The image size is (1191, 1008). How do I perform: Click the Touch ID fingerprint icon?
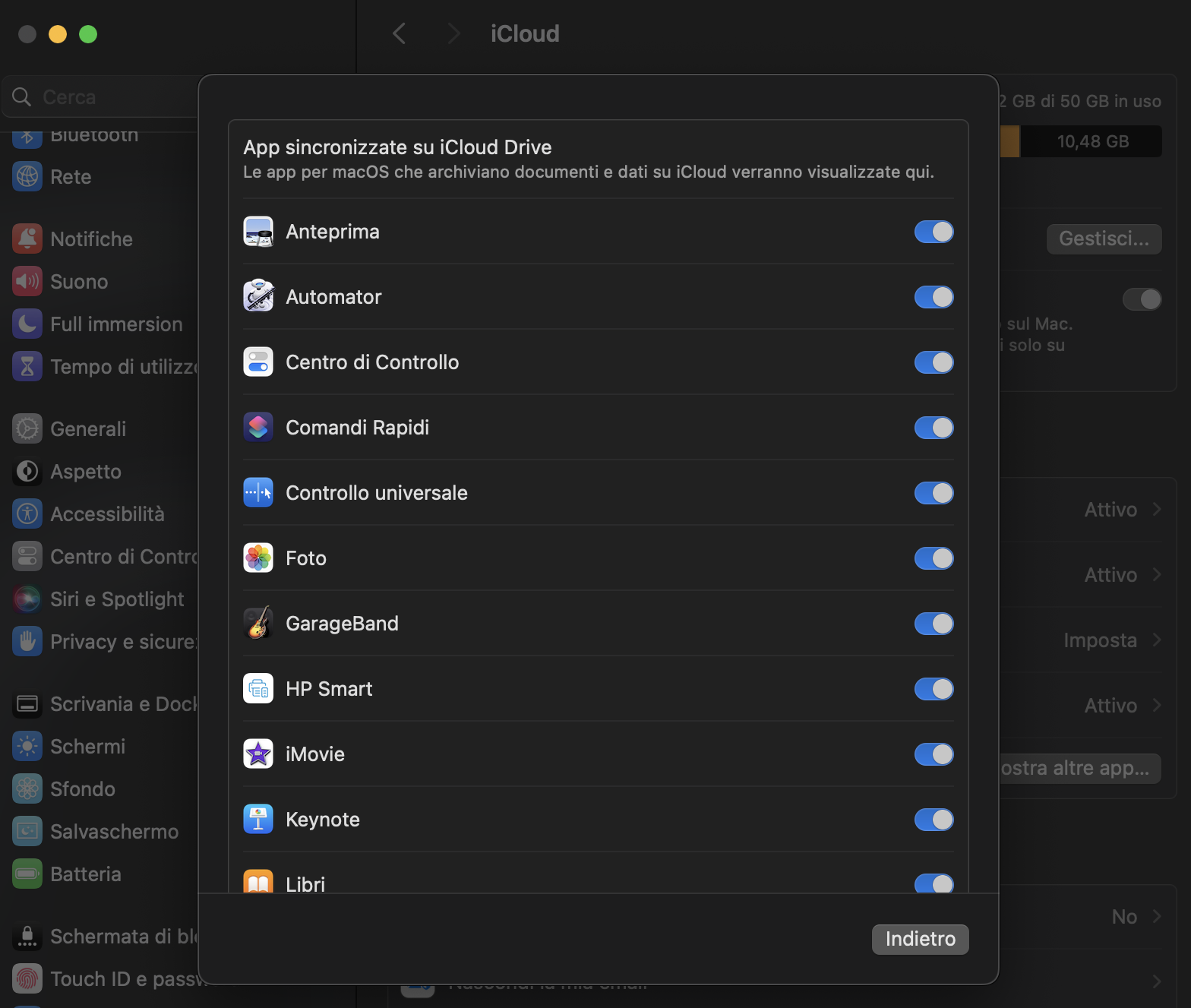[27, 979]
